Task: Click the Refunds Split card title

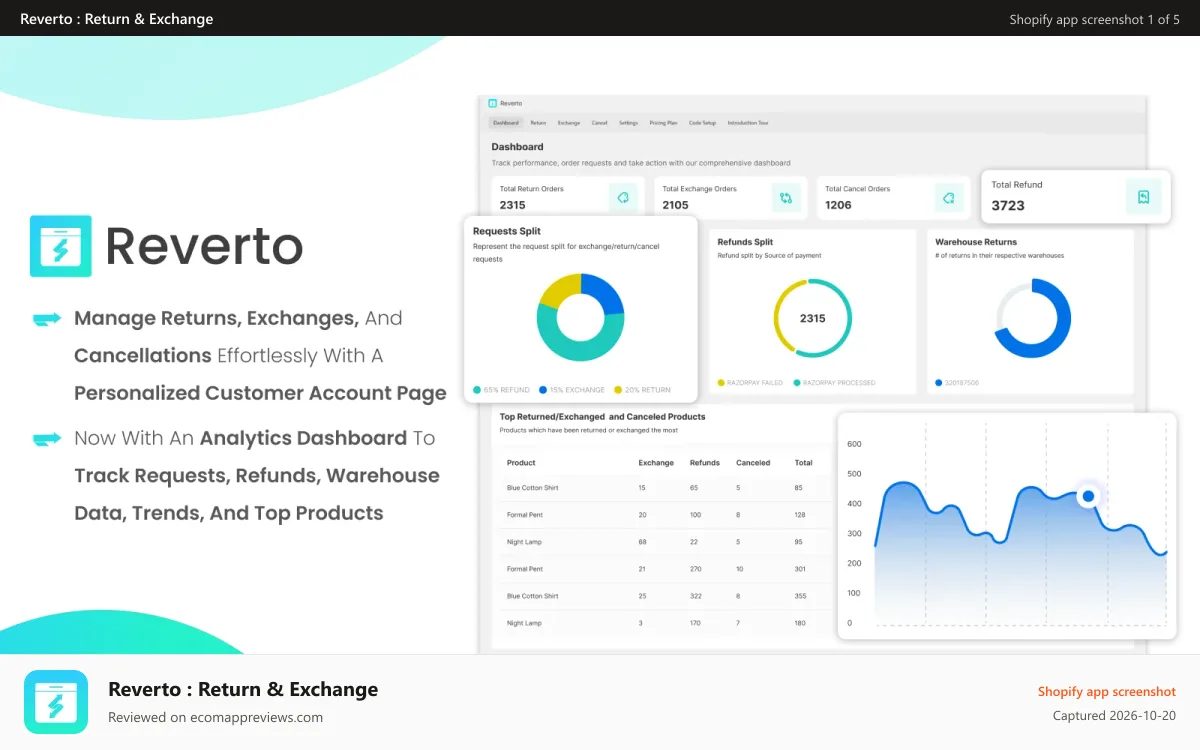Action: [745, 242]
